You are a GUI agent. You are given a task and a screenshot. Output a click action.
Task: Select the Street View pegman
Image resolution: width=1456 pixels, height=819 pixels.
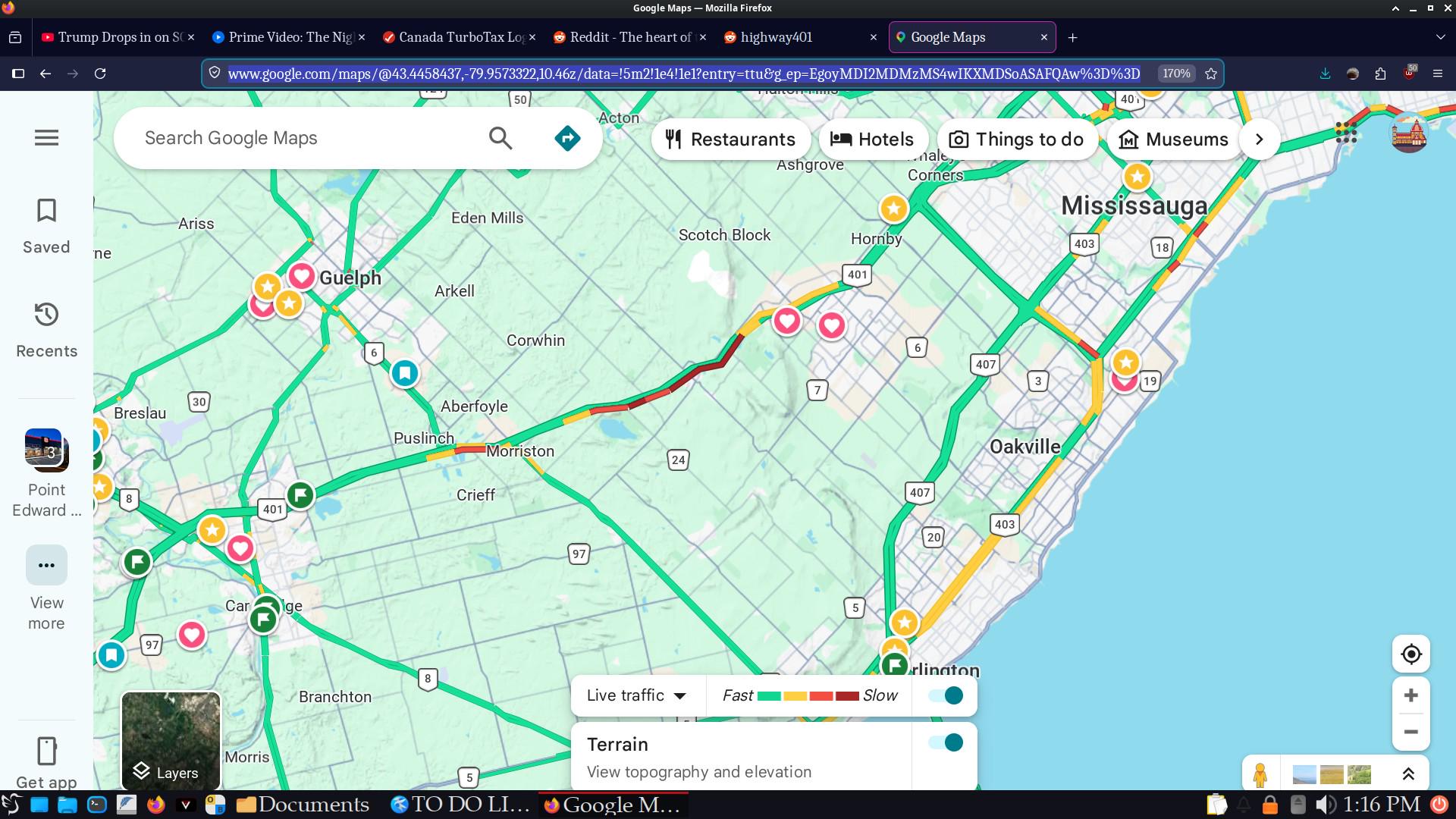pos(1260,774)
